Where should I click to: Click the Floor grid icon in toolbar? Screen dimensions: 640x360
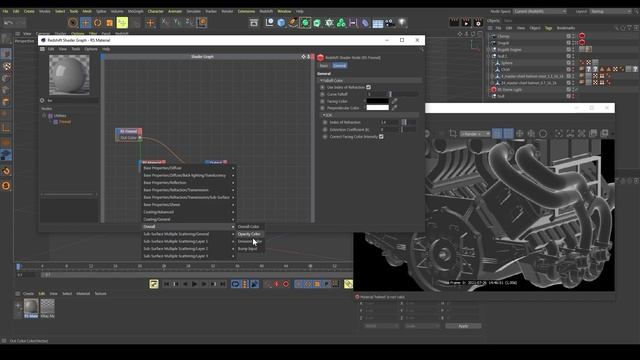(378, 23)
